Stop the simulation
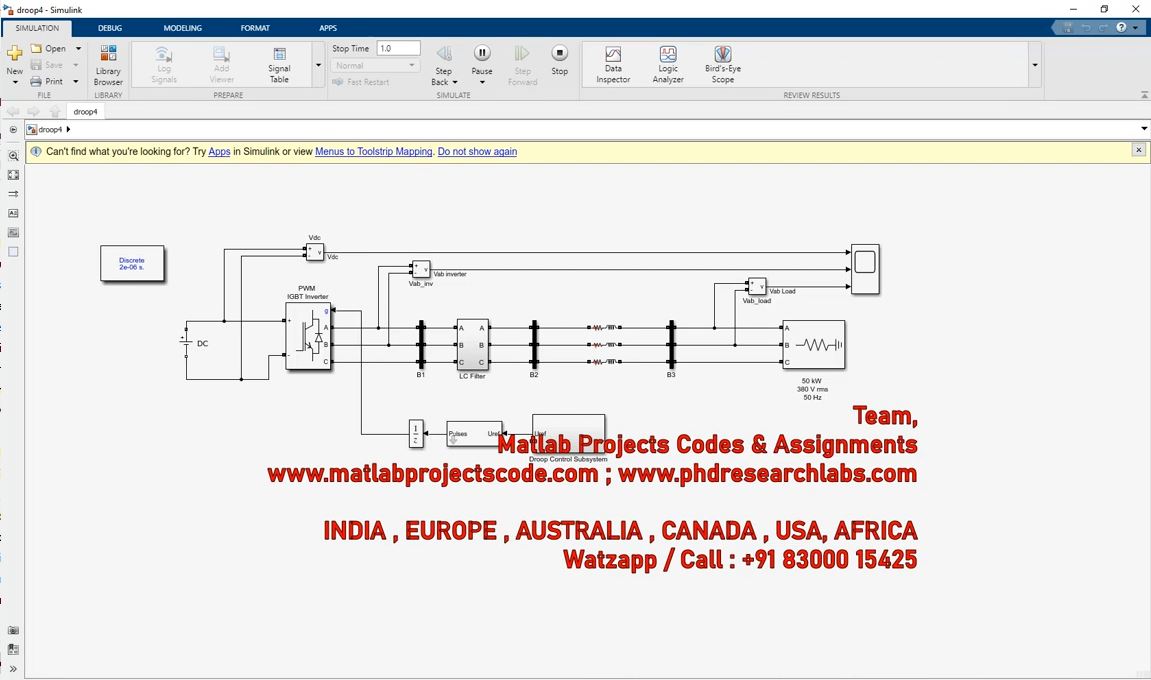Image resolution: width=1151 pixels, height=680 pixels. point(559,59)
